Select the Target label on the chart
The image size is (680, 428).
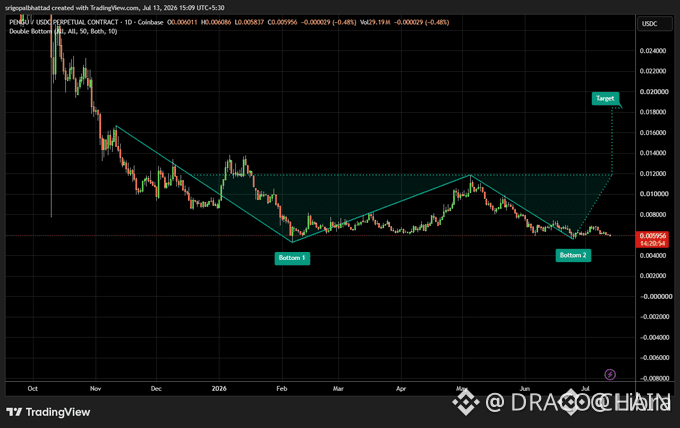click(x=605, y=98)
